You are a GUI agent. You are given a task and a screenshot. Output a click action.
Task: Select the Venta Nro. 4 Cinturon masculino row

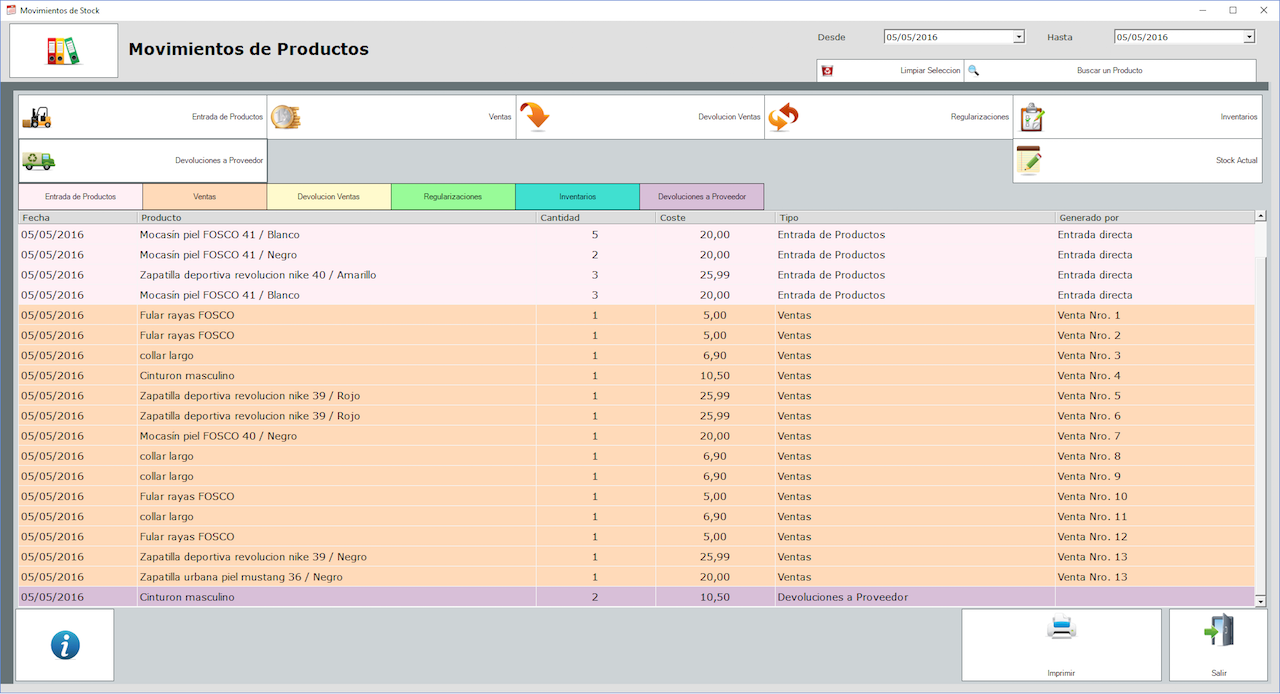(400, 376)
